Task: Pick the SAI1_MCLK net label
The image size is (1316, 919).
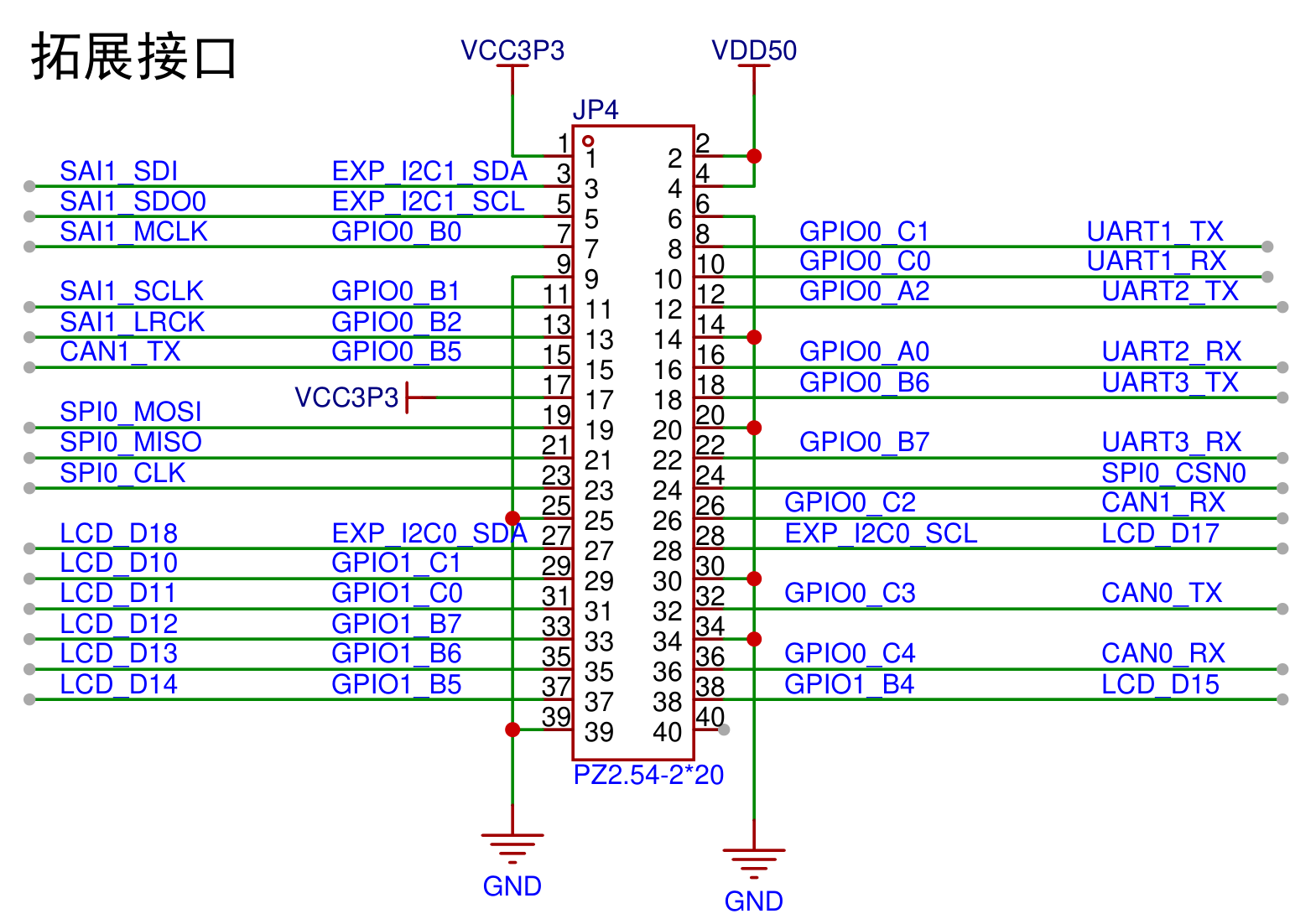Action: click(x=133, y=231)
